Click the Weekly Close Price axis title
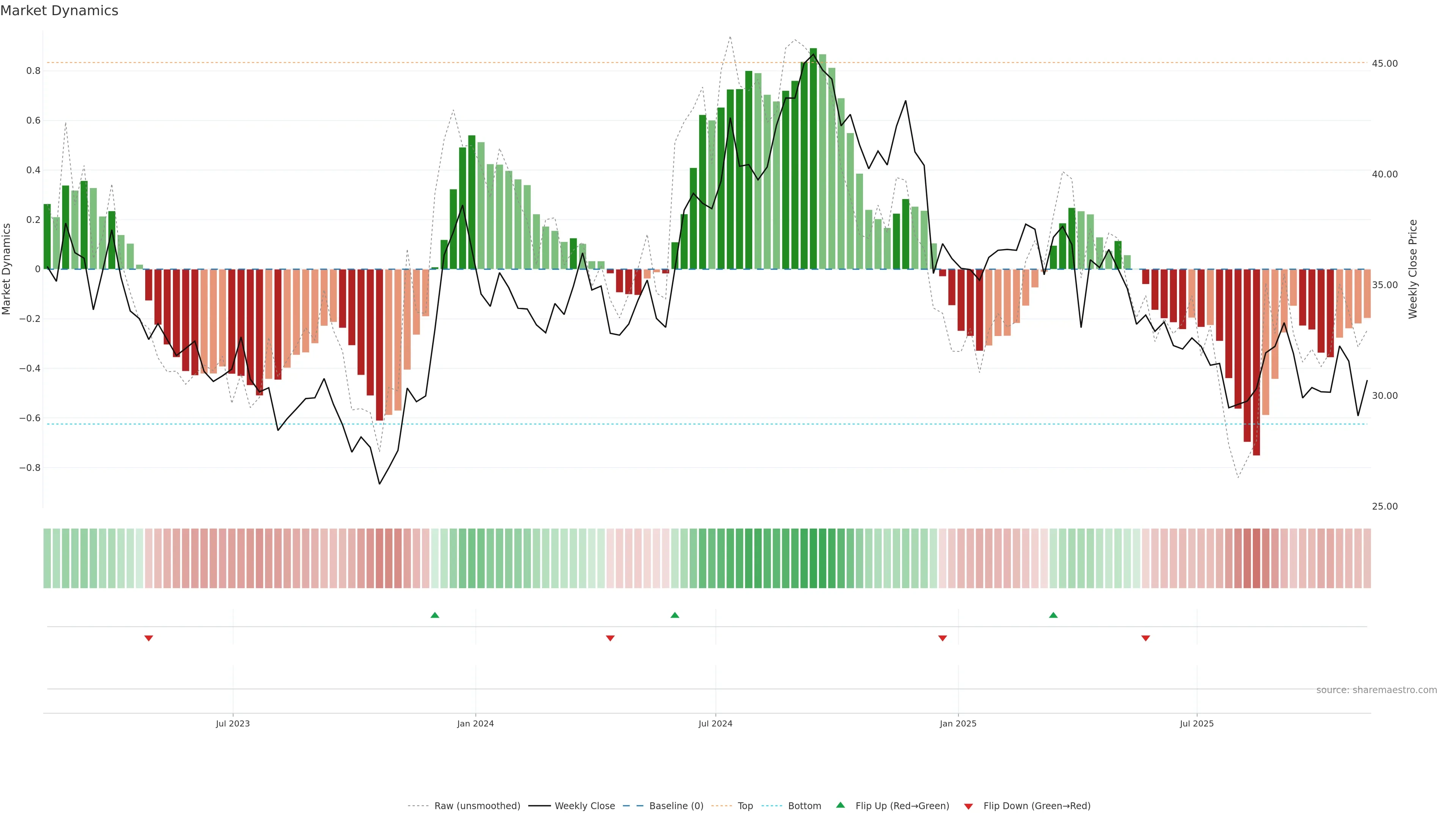 [1413, 269]
